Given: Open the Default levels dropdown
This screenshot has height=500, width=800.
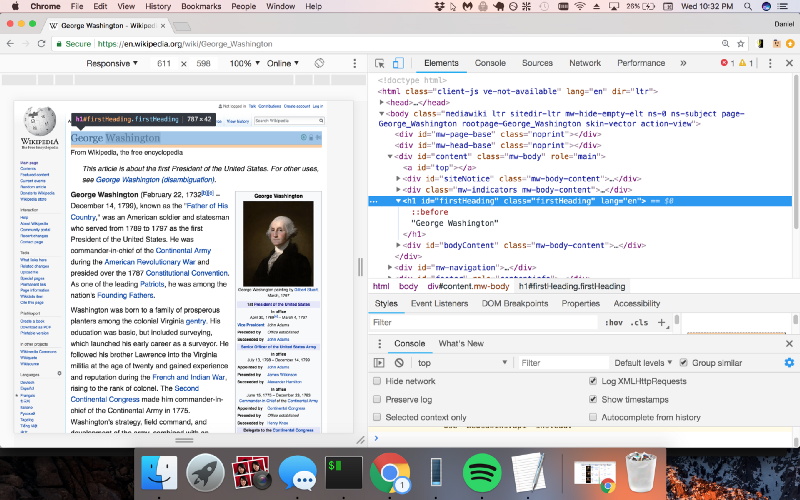Looking at the screenshot, I should point(643,363).
